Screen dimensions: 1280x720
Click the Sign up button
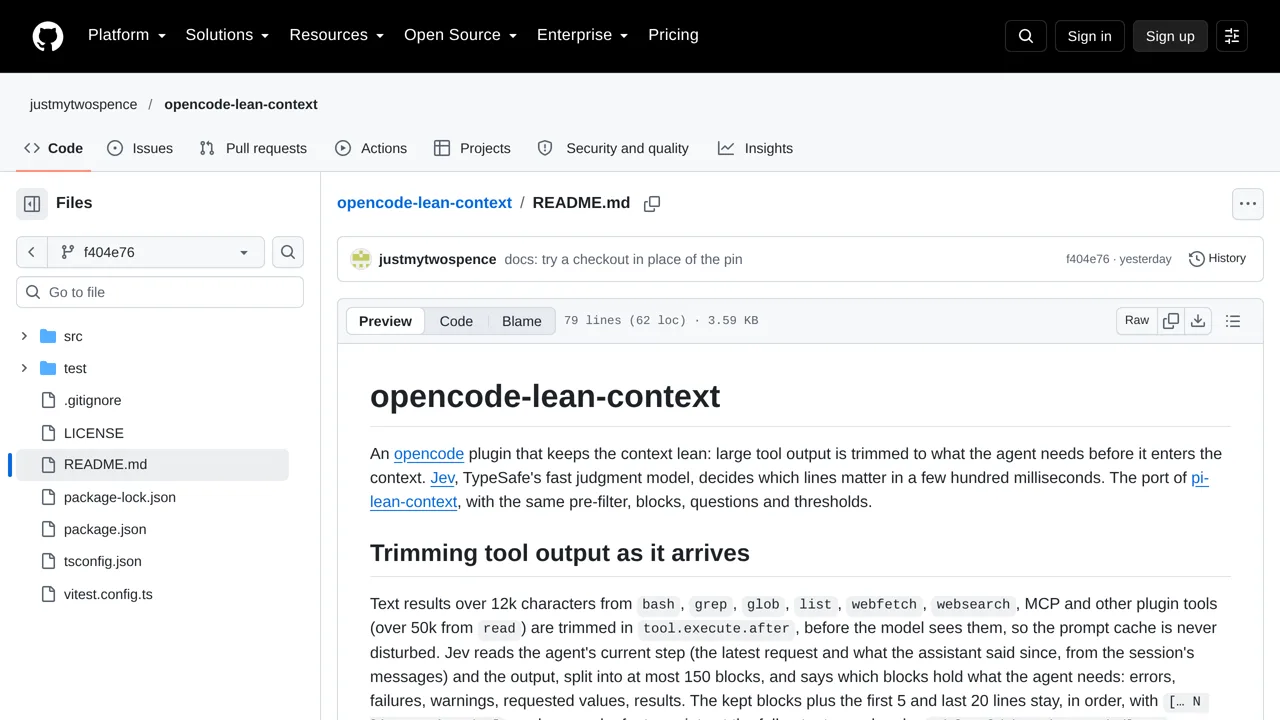1170,36
